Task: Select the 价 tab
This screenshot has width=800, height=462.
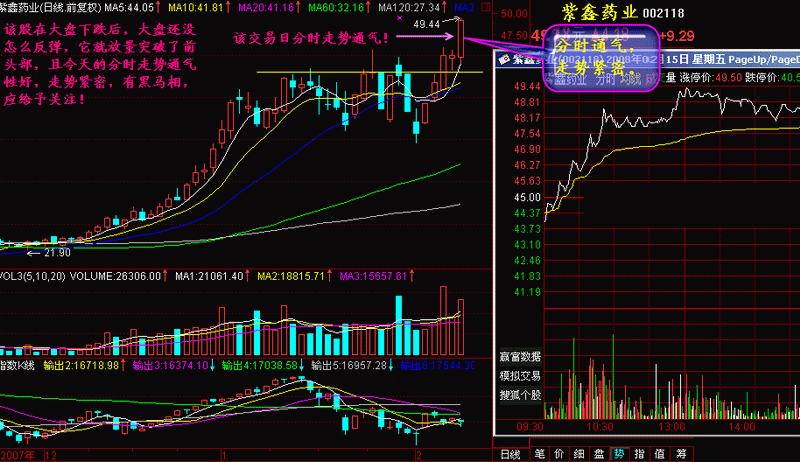Action: click(x=559, y=454)
